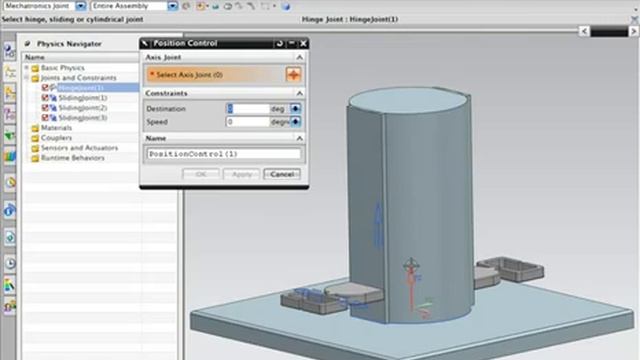Reset the Position Control dialog
The image size is (640, 360).
pos(280,43)
